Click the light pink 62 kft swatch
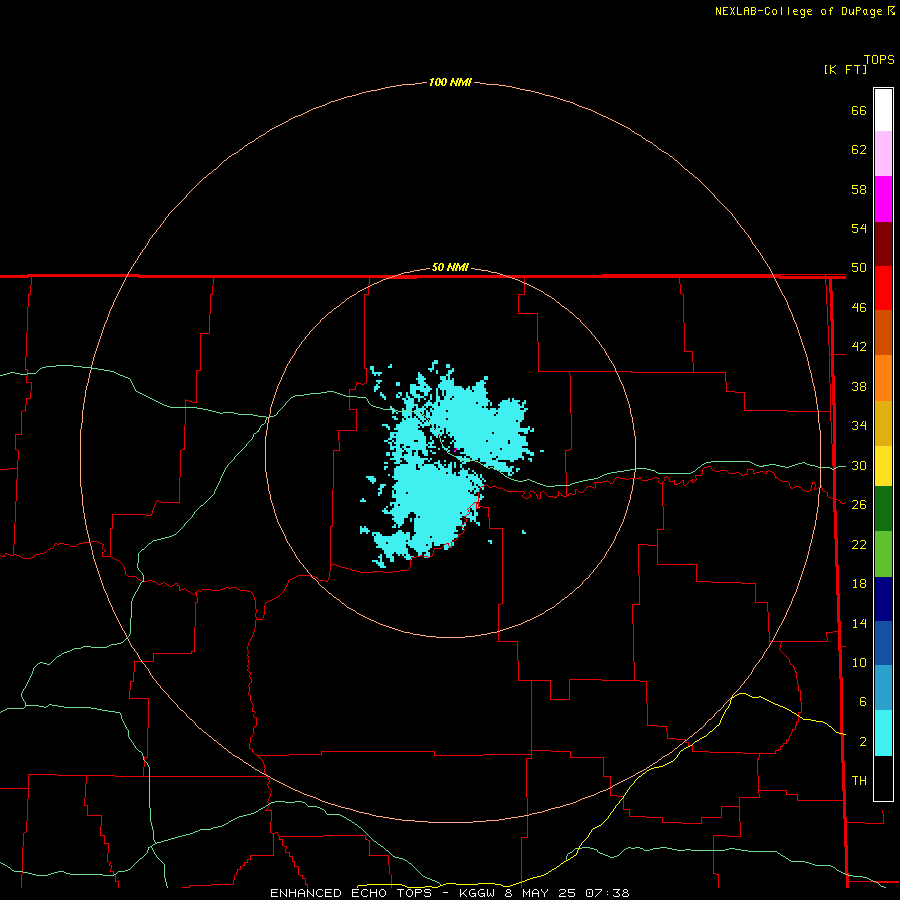This screenshot has height=900, width=900. 883,154
